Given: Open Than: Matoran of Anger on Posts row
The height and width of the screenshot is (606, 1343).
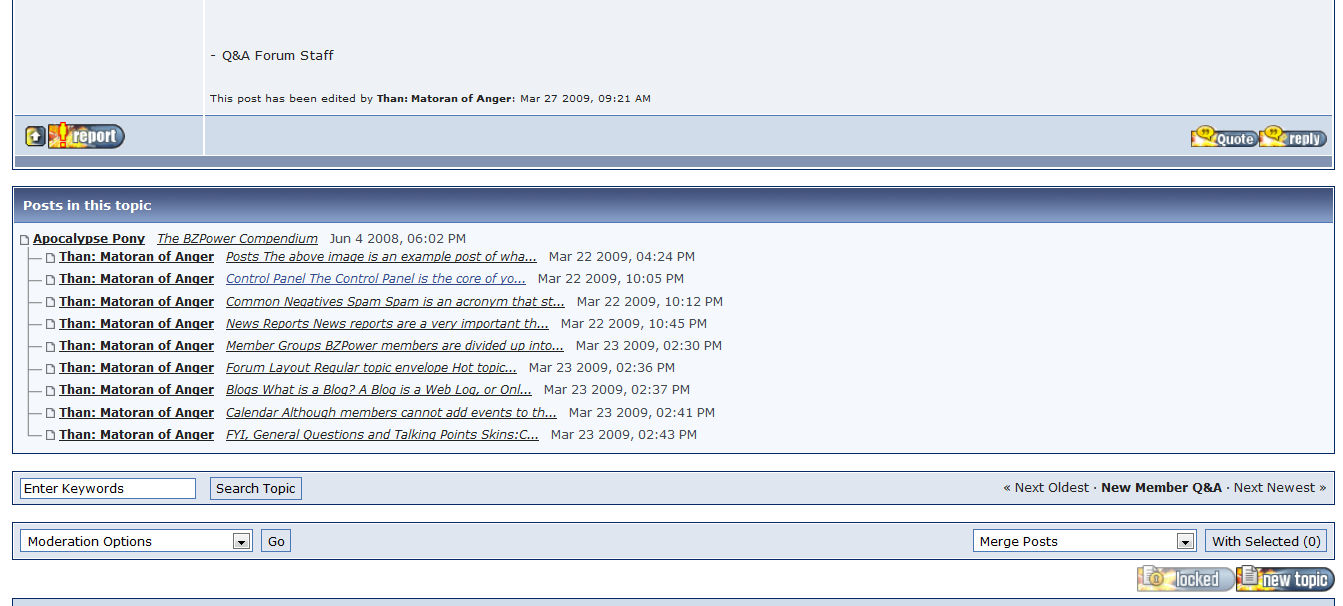Looking at the screenshot, I should pyautogui.click(x=136, y=257).
